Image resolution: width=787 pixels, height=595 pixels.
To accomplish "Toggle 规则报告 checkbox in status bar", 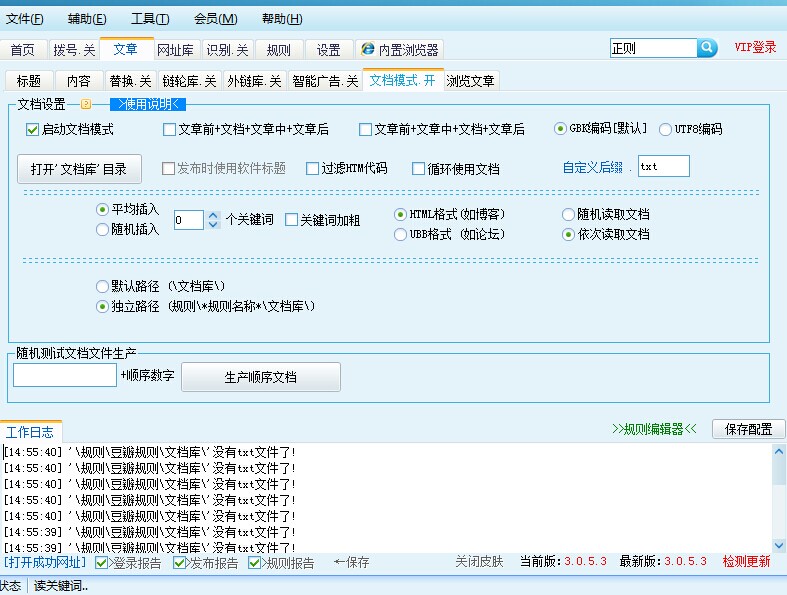I will [254, 562].
